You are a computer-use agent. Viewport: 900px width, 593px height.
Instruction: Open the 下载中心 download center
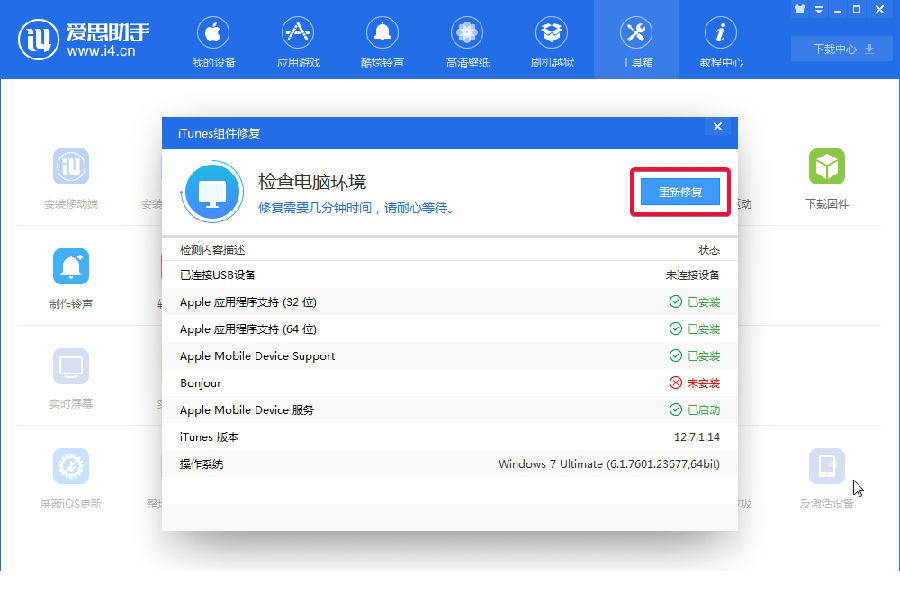click(x=843, y=49)
